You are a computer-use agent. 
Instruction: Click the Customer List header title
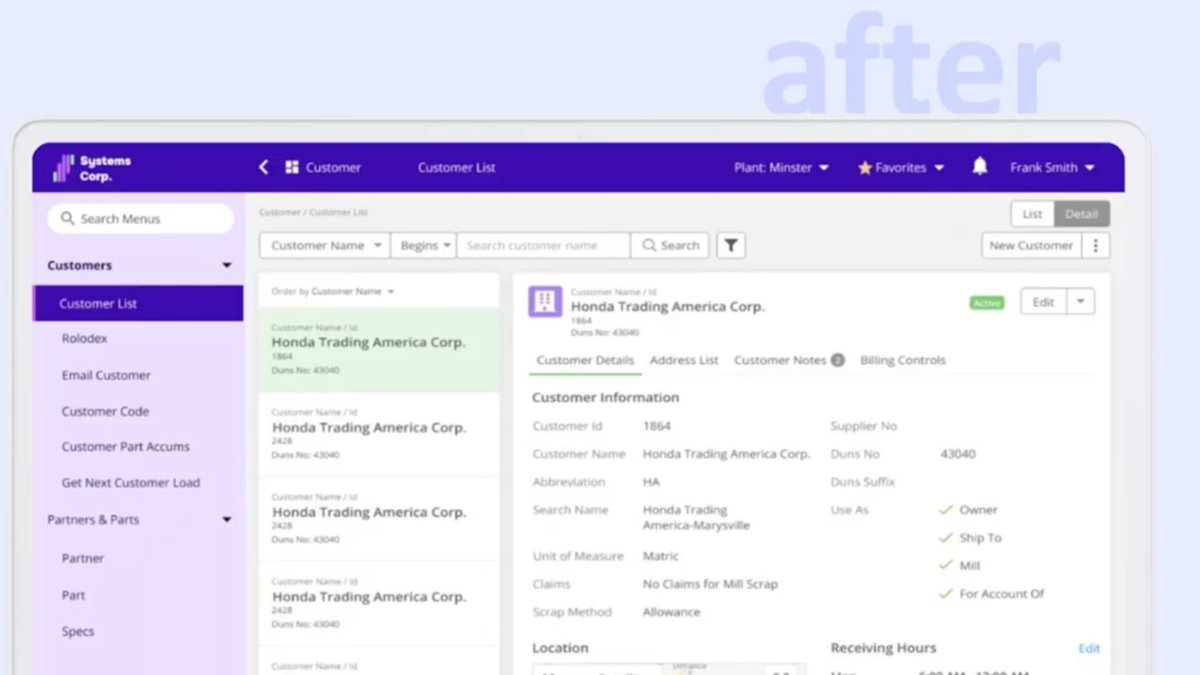point(456,167)
